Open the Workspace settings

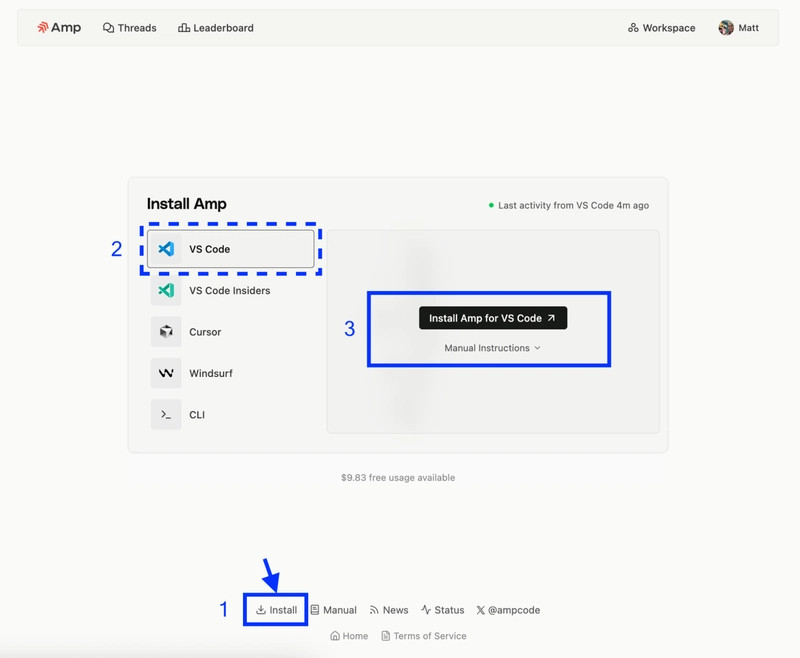(x=661, y=28)
